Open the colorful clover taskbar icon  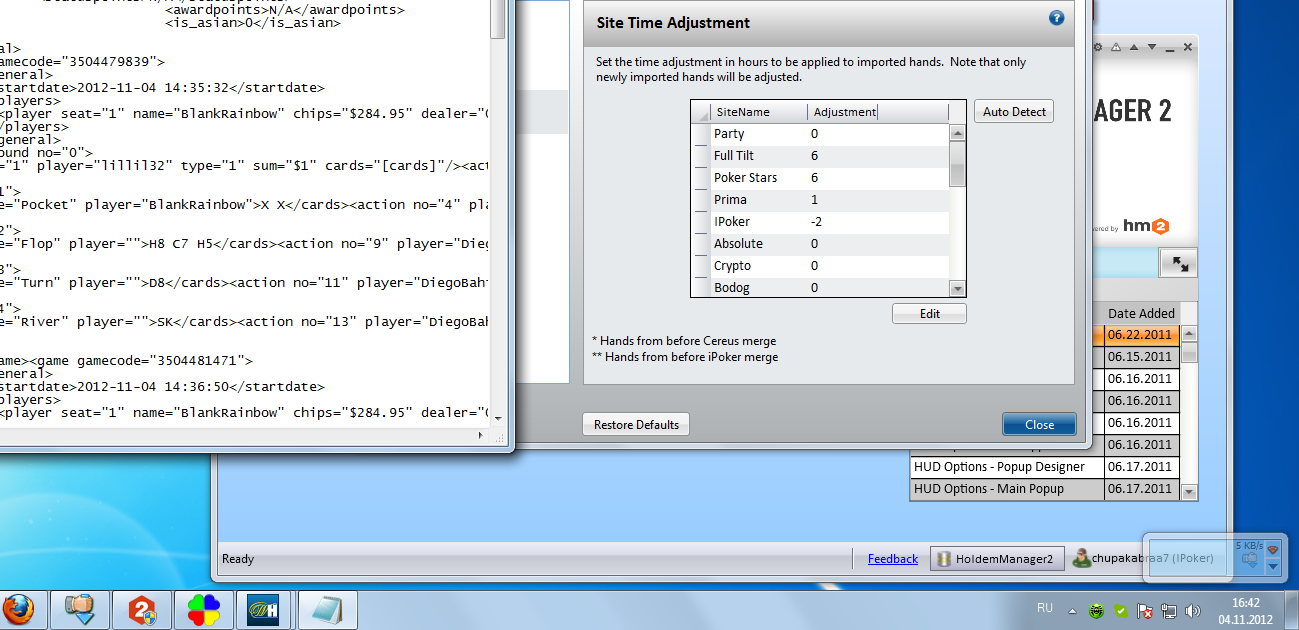point(203,609)
